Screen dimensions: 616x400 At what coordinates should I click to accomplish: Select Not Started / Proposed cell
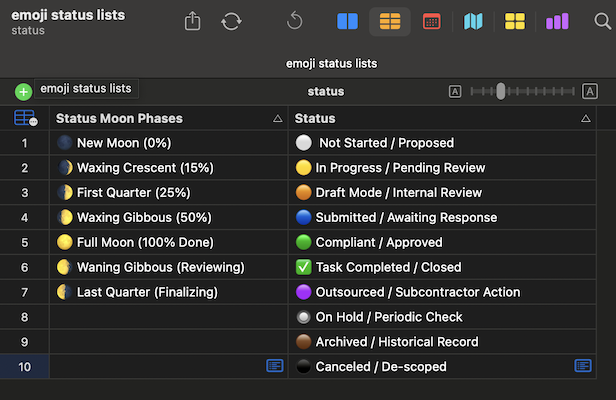click(442, 143)
